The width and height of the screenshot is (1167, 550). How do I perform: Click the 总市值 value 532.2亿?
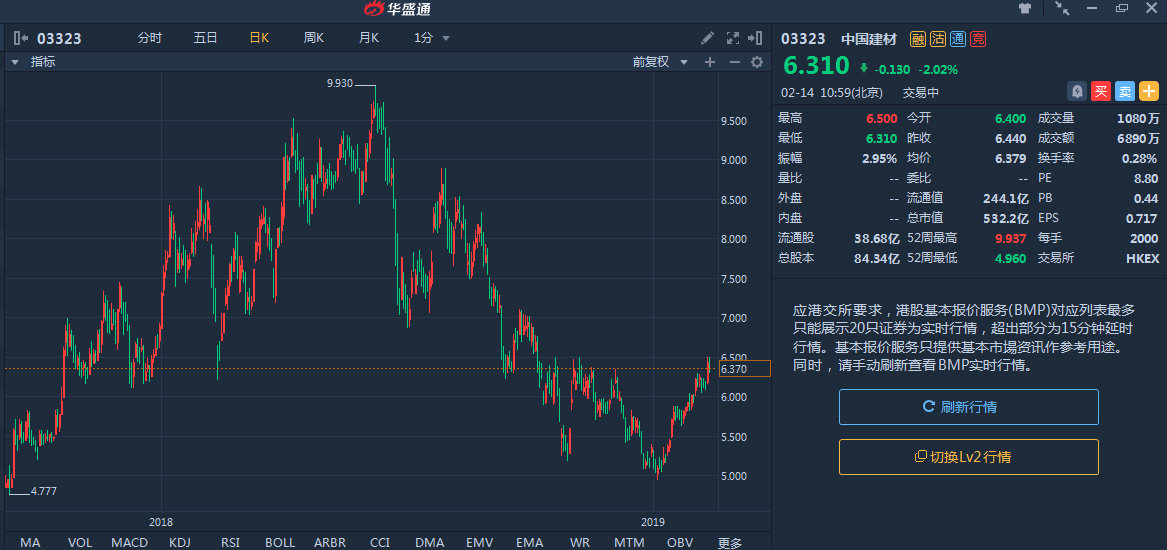pyautogui.click(x=1005, y=218)
